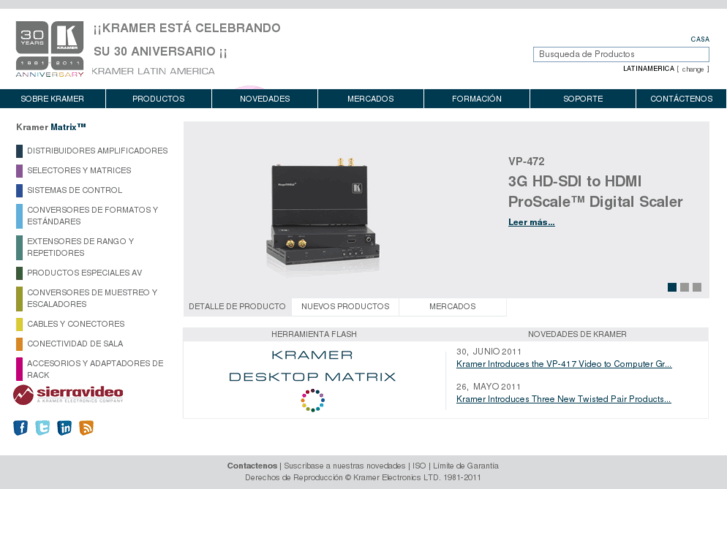Open the Sobre Kramer menu
This screenshot has width=727, height=545.
pyautogui.click(x=52, y=99)
